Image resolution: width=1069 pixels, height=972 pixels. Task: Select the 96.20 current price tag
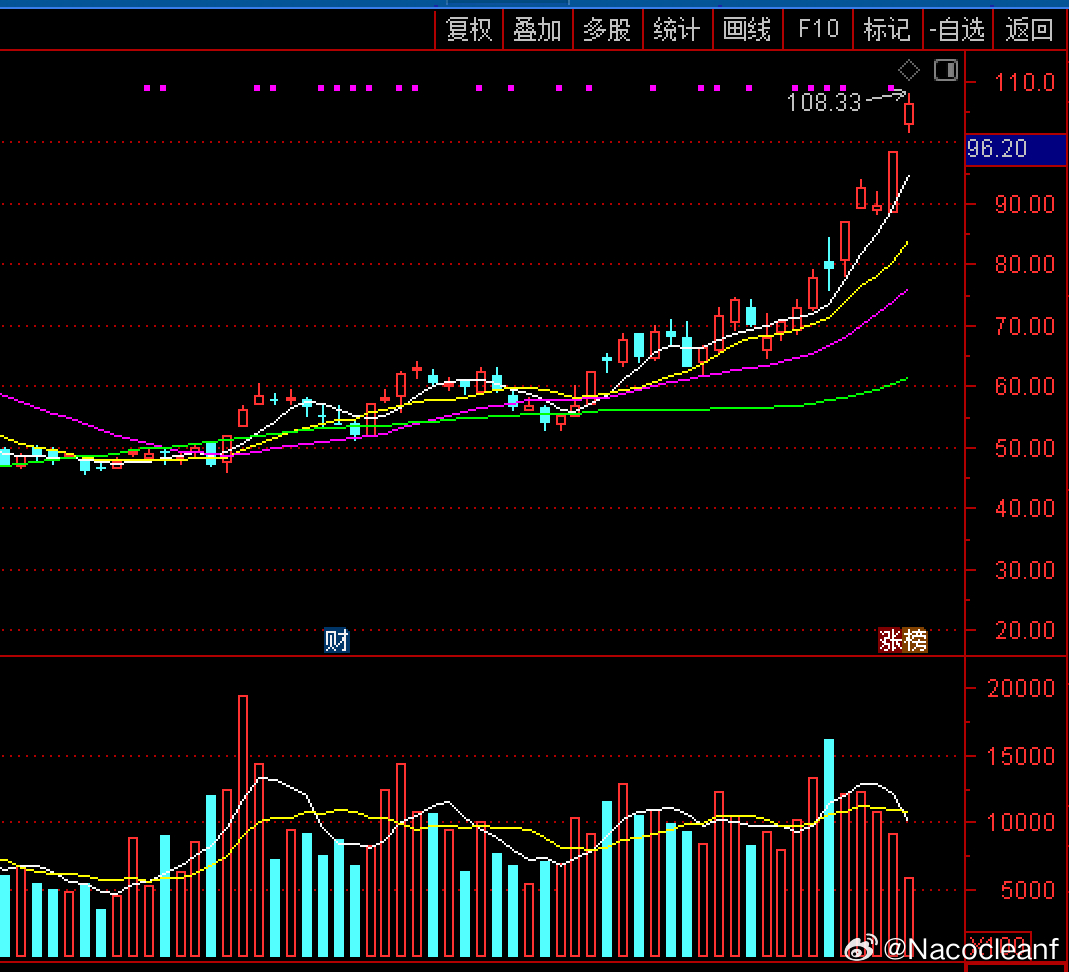(x=1016, y=149)
